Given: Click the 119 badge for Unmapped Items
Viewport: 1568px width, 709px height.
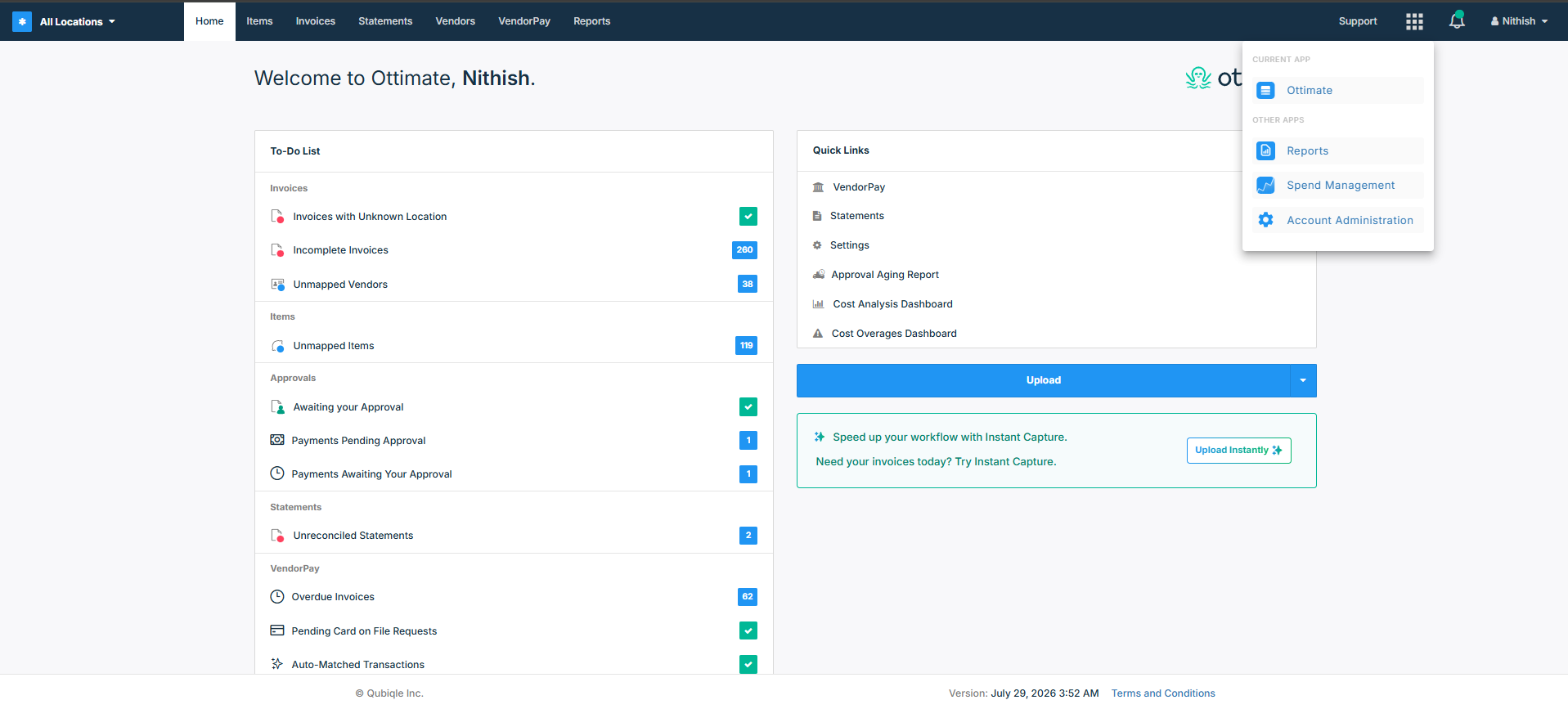Looking at the screenshot, I should (746, 346).
